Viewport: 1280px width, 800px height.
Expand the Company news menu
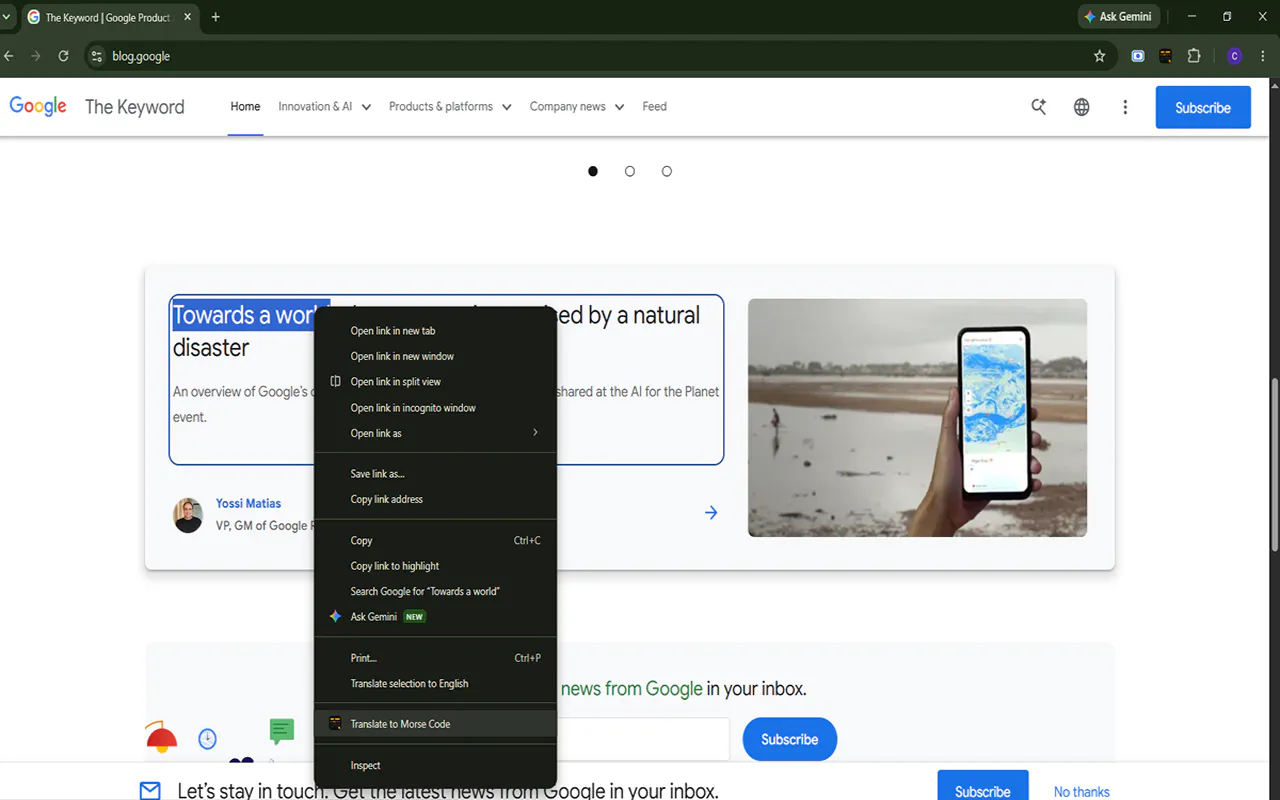click(577, 107)
